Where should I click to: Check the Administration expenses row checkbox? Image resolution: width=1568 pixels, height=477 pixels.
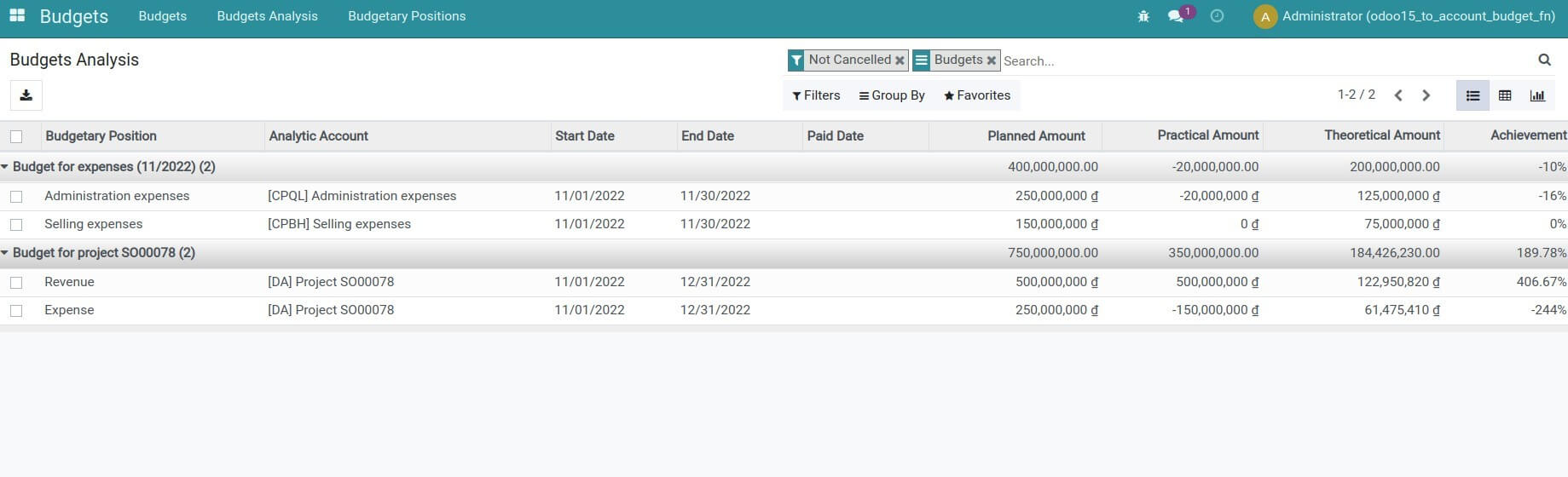(16, 197)
